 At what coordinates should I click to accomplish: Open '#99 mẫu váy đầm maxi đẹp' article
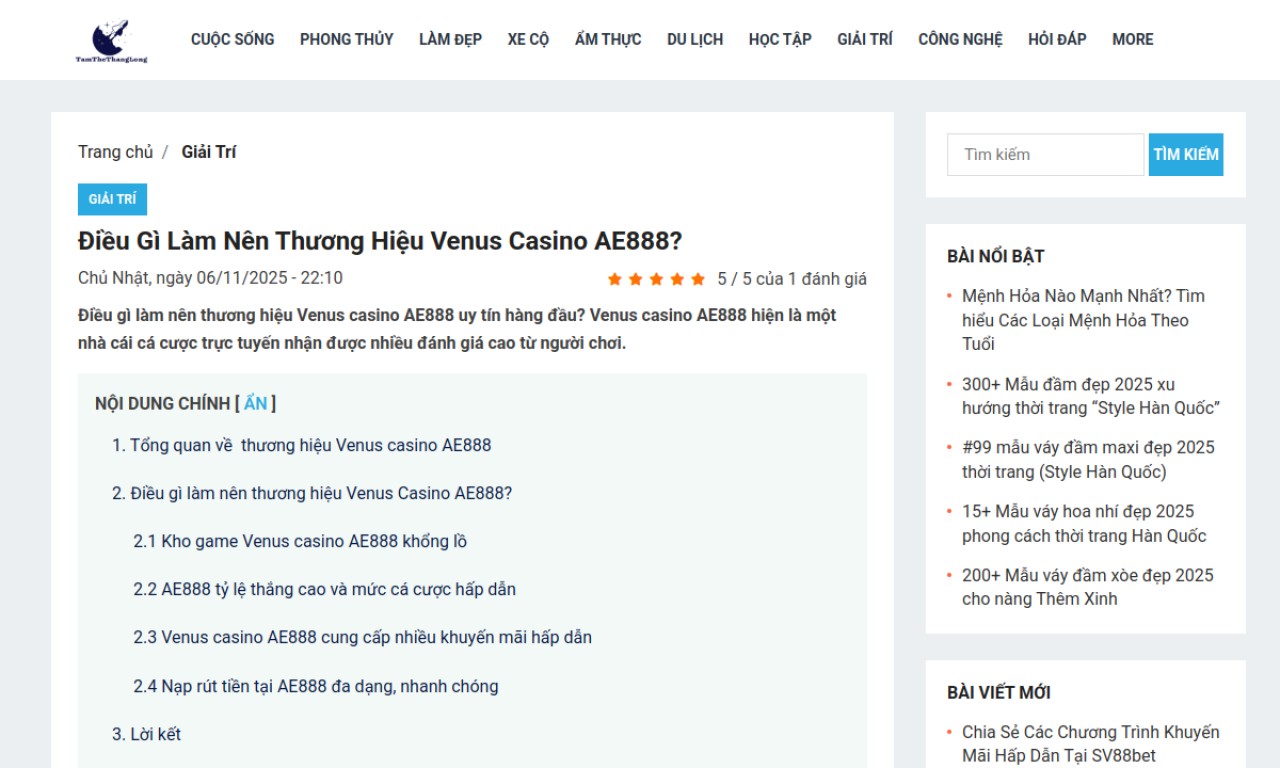click(1088, 460)
